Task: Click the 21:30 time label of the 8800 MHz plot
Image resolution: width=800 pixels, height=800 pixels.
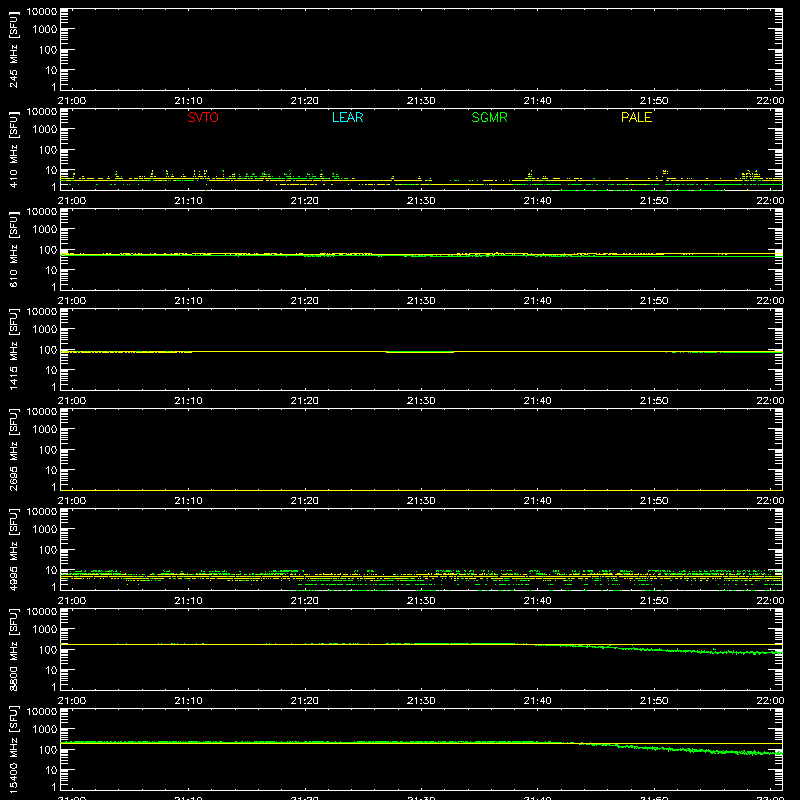Action: (421, 701)
